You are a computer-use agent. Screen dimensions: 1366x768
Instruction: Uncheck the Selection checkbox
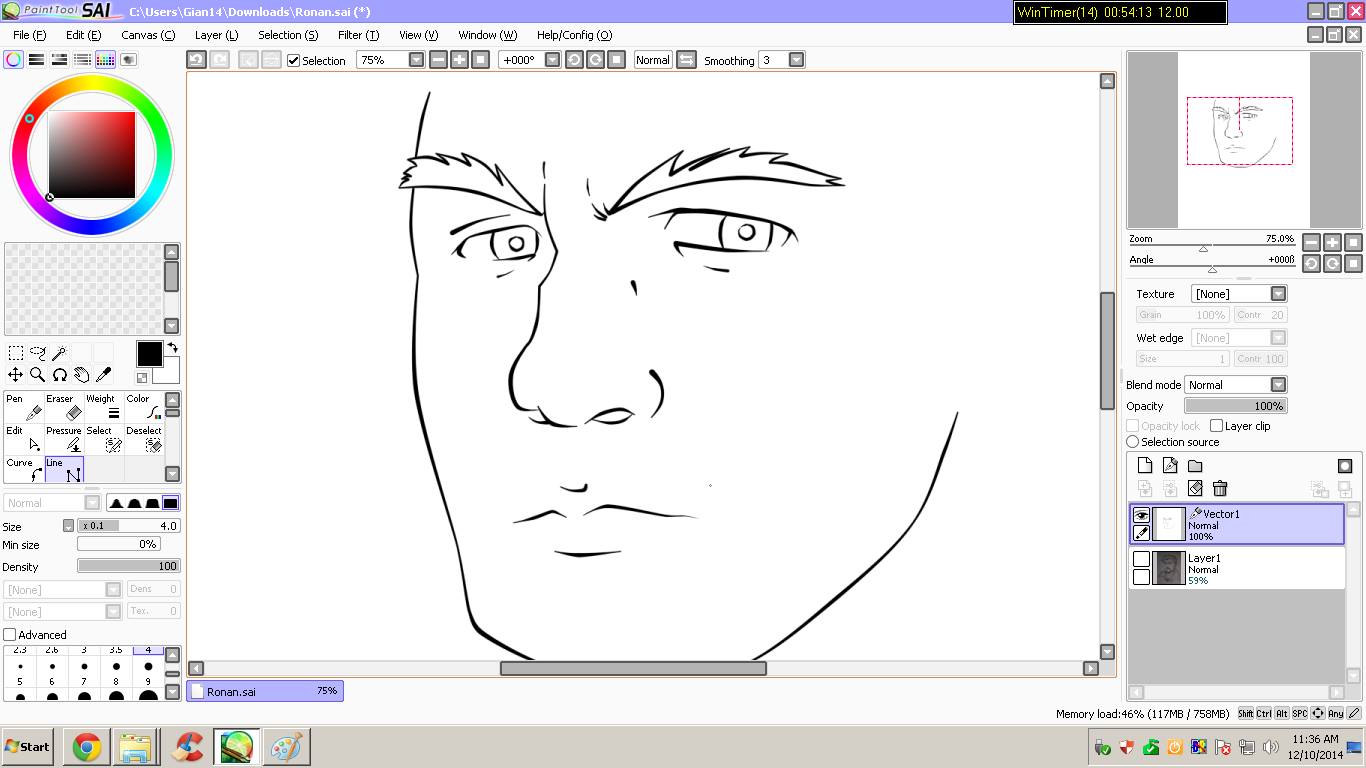[x=294, y=60]
